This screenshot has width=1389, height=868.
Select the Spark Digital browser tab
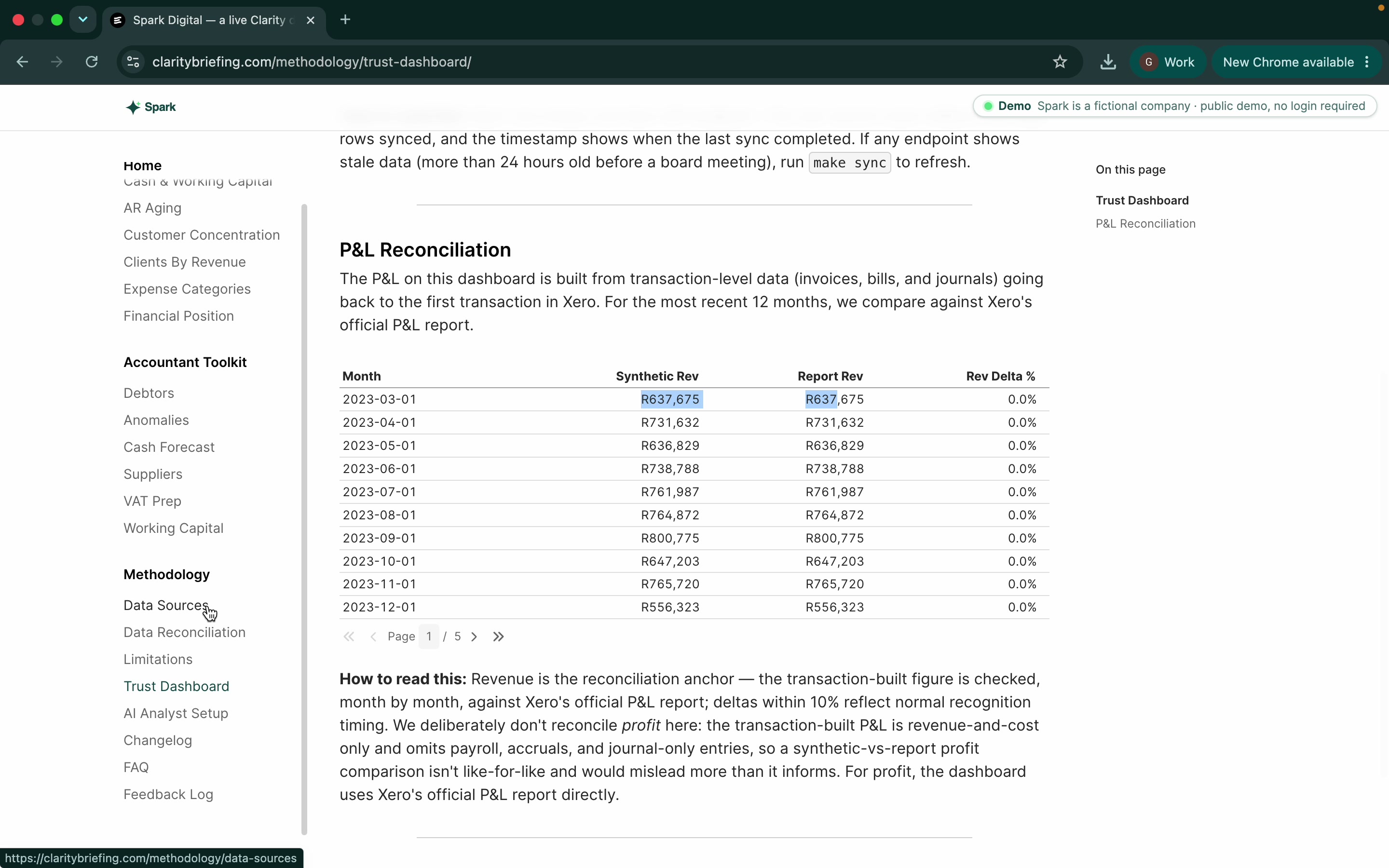tap(214, 20)
